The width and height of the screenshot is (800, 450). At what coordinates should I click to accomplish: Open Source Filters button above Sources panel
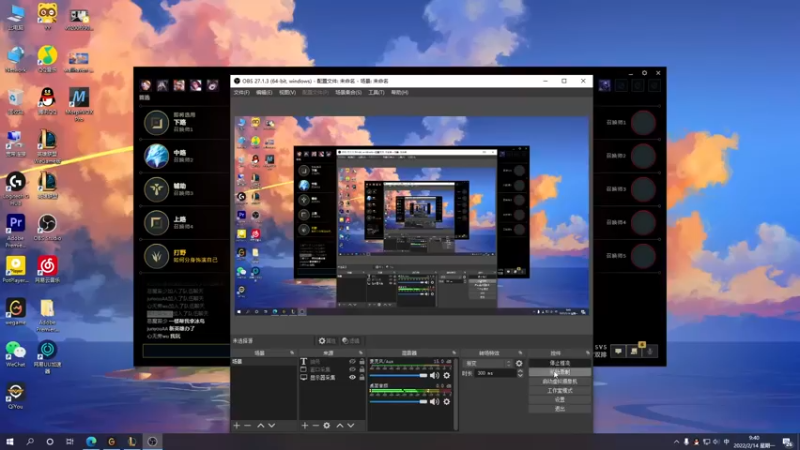[x=351, y=341]
